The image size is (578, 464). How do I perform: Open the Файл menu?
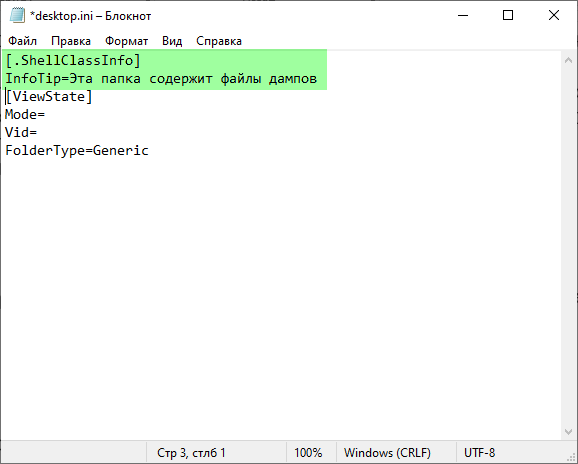point(22,41)
